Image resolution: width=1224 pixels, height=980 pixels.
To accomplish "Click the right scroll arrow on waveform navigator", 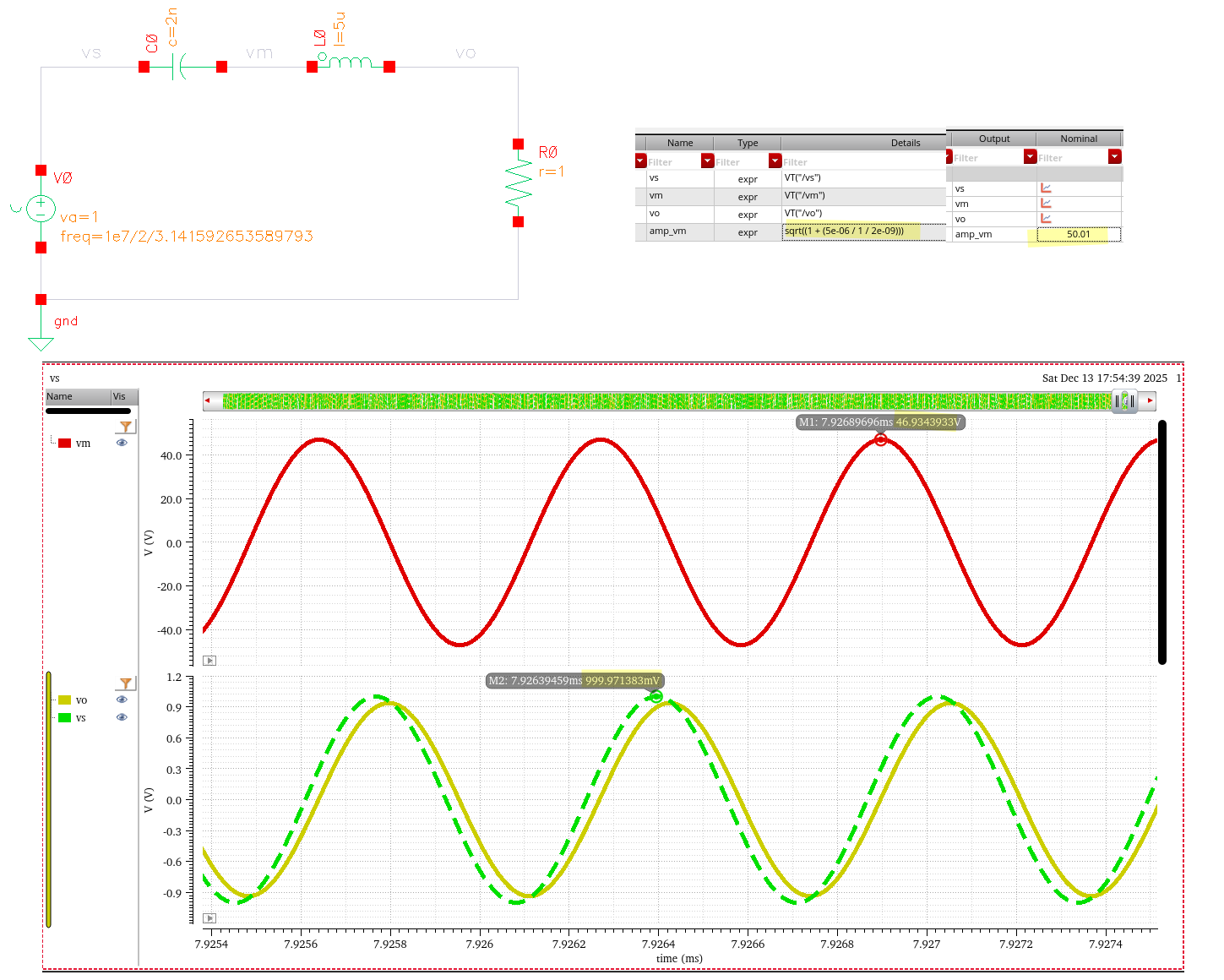I will (1149, 401).
